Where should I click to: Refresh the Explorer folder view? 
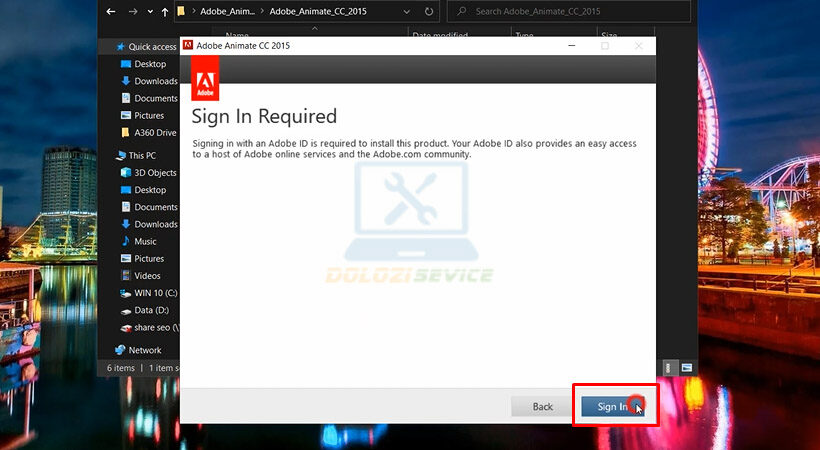coord(428,13)
